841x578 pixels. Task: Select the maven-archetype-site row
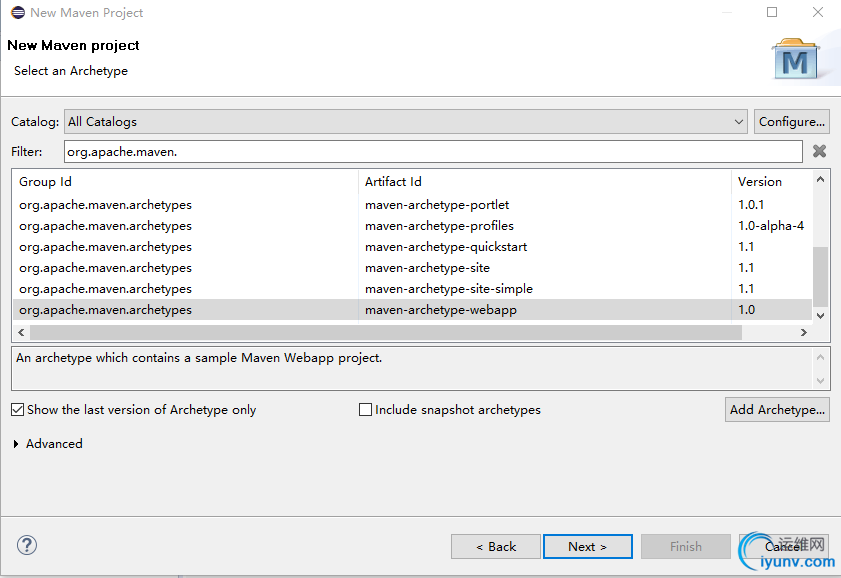[x=412, y=268]
